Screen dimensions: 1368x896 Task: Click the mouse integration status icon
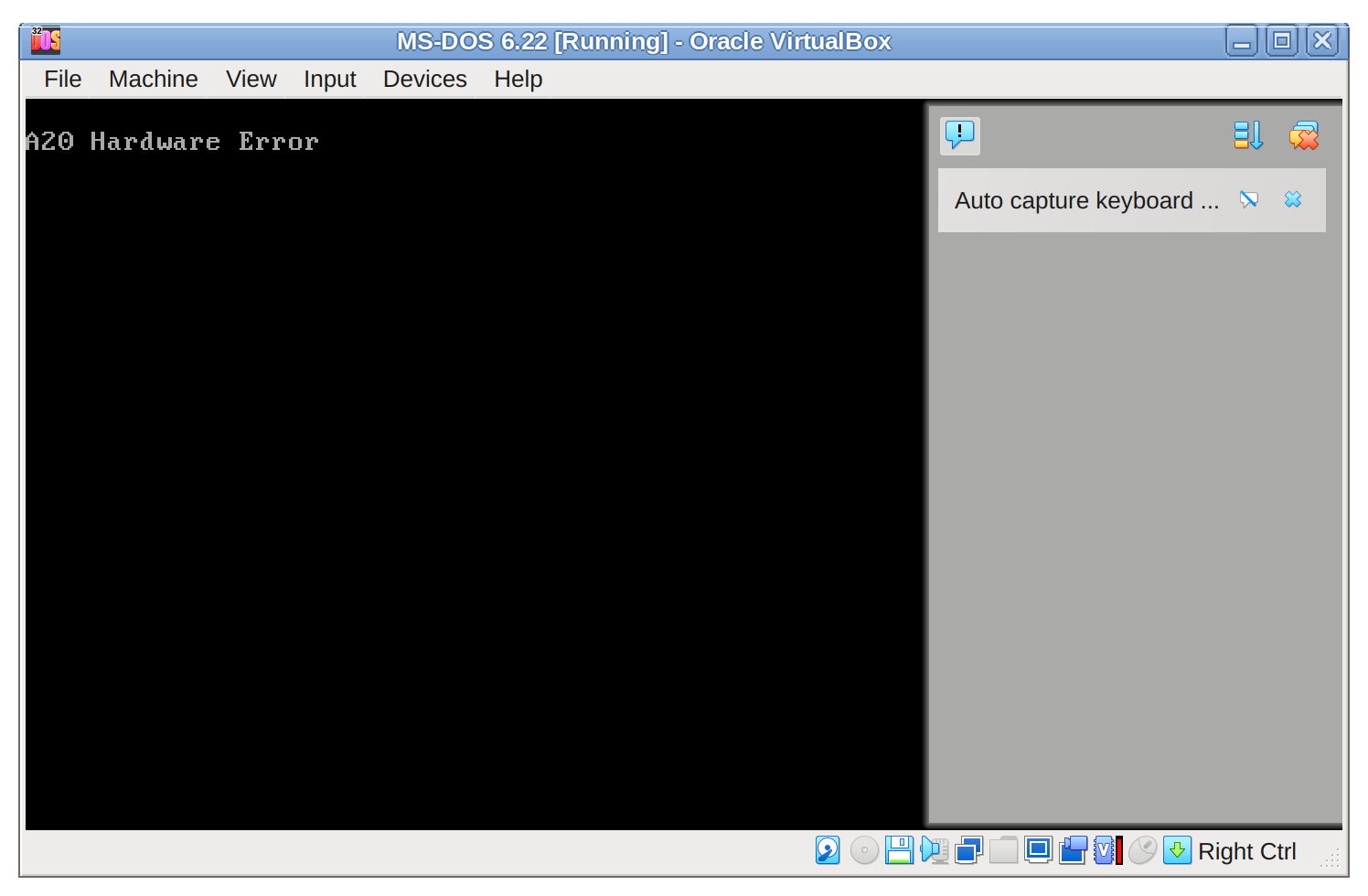pyautogui.click(x=1142, y=850)
